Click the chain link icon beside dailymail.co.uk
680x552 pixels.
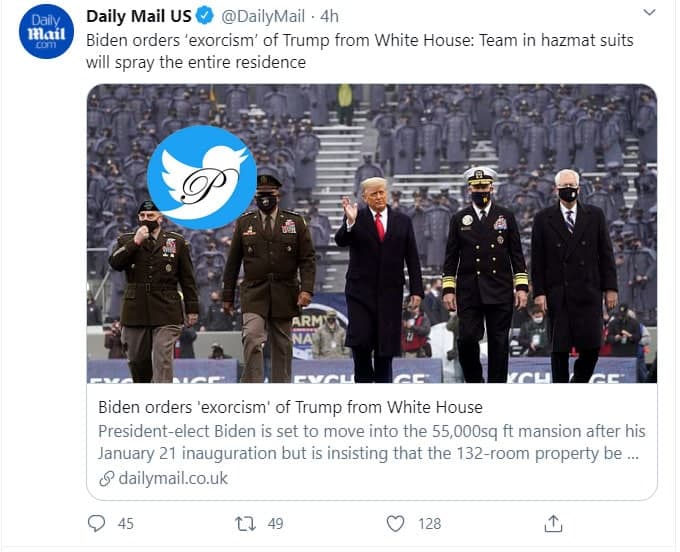107,478
